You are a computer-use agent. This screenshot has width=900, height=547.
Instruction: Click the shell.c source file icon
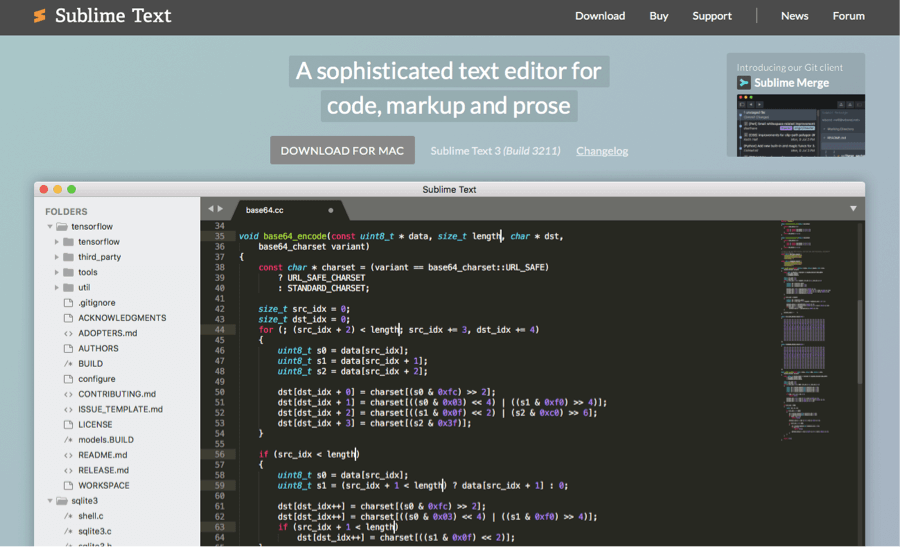[68, 516]
